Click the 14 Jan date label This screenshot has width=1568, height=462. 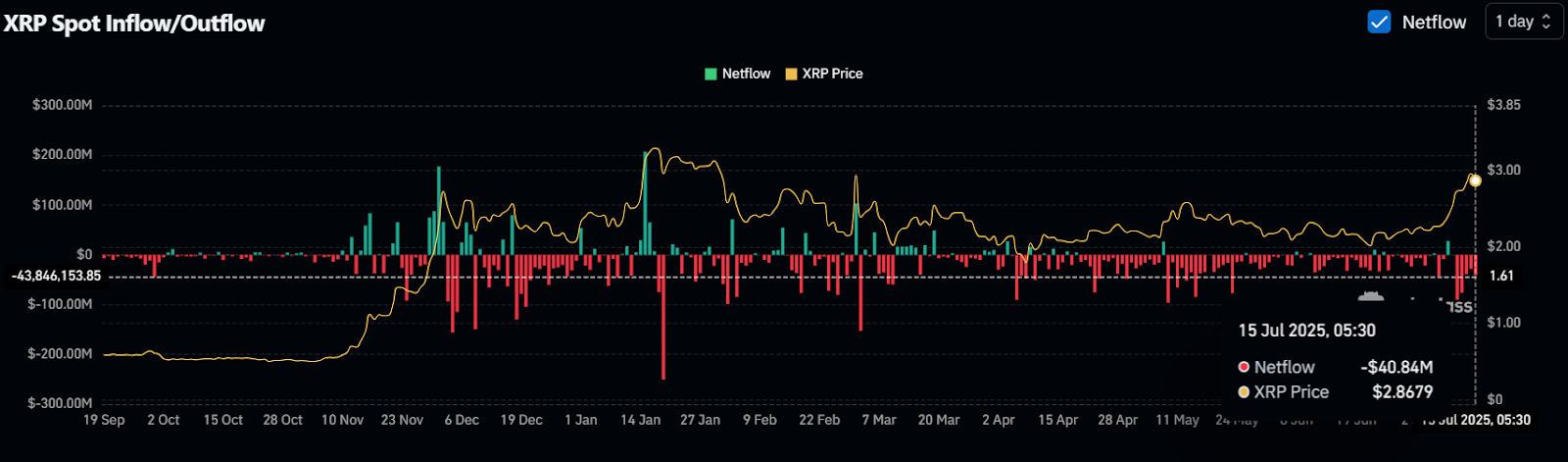pyautogui.click(x=641, y=420)
